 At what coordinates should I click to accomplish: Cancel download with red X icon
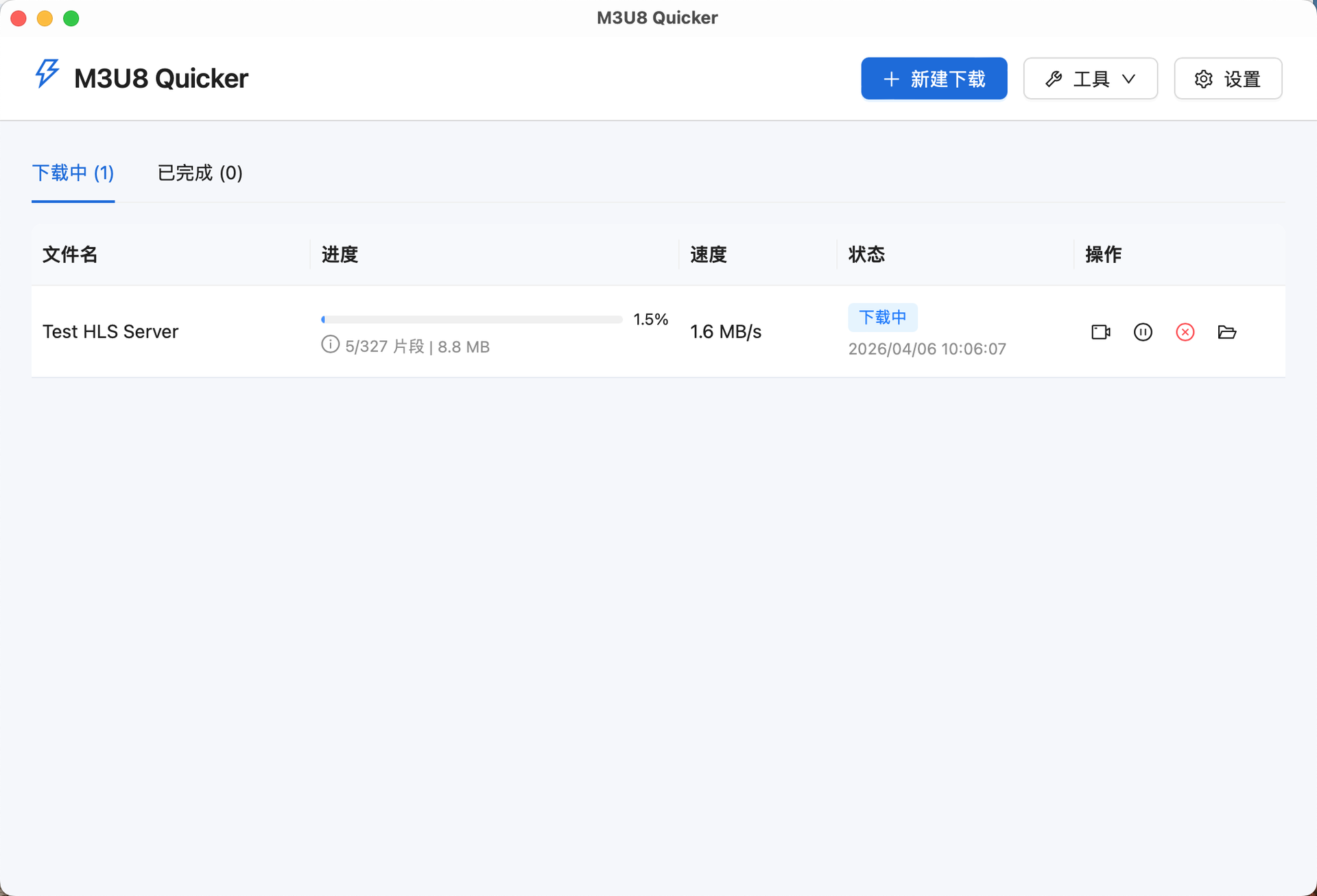coord(1185,332)
